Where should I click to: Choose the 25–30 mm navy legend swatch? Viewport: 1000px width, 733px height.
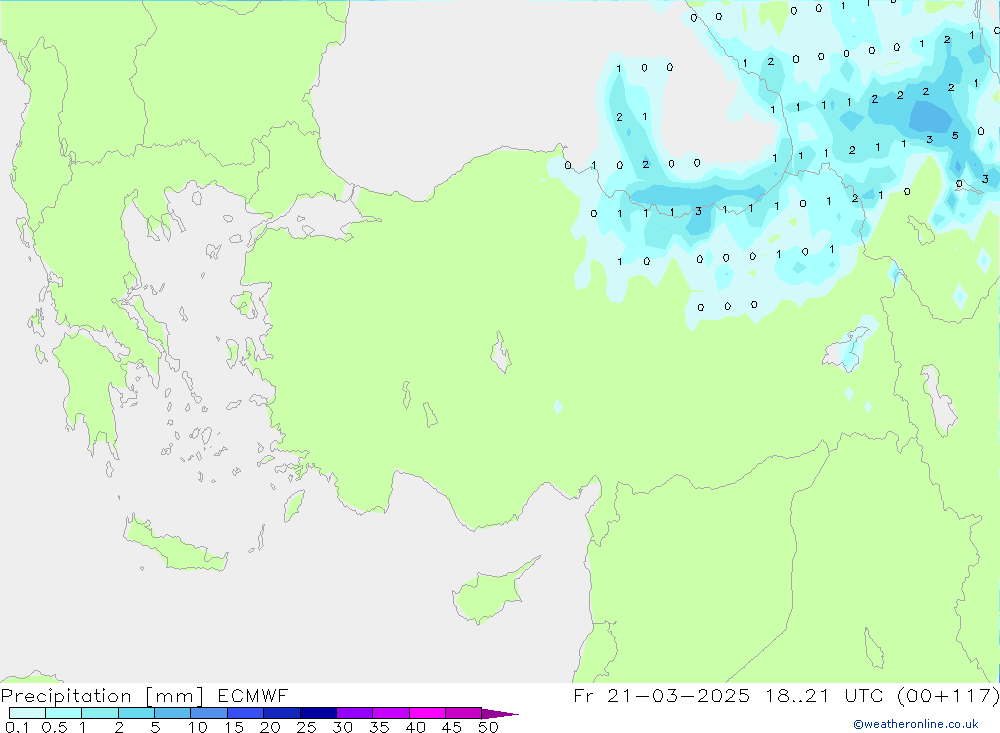click(x=318, y=713)
